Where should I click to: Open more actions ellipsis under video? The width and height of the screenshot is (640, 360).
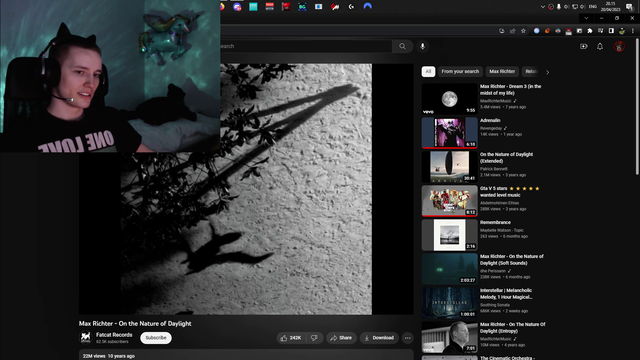407,338
